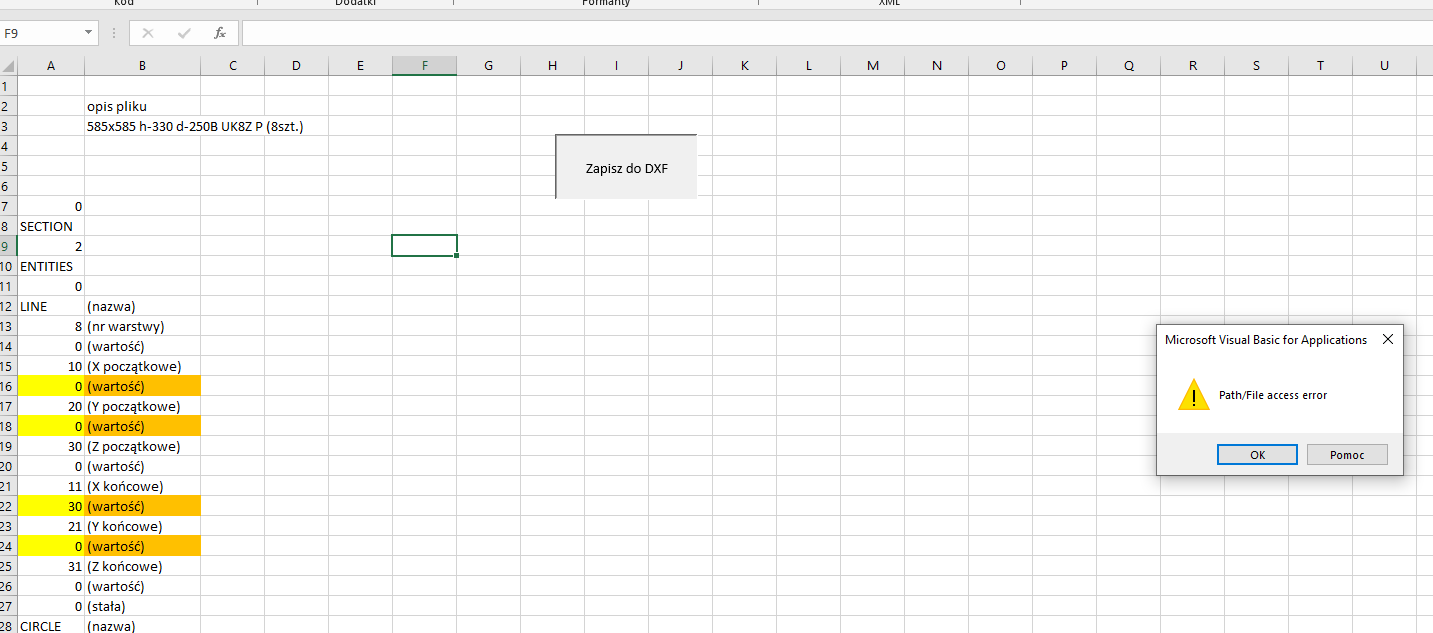Click the '(X początkowe)' cell
1433x633 pixels.
pyautogui.click(x=142, y=366)
